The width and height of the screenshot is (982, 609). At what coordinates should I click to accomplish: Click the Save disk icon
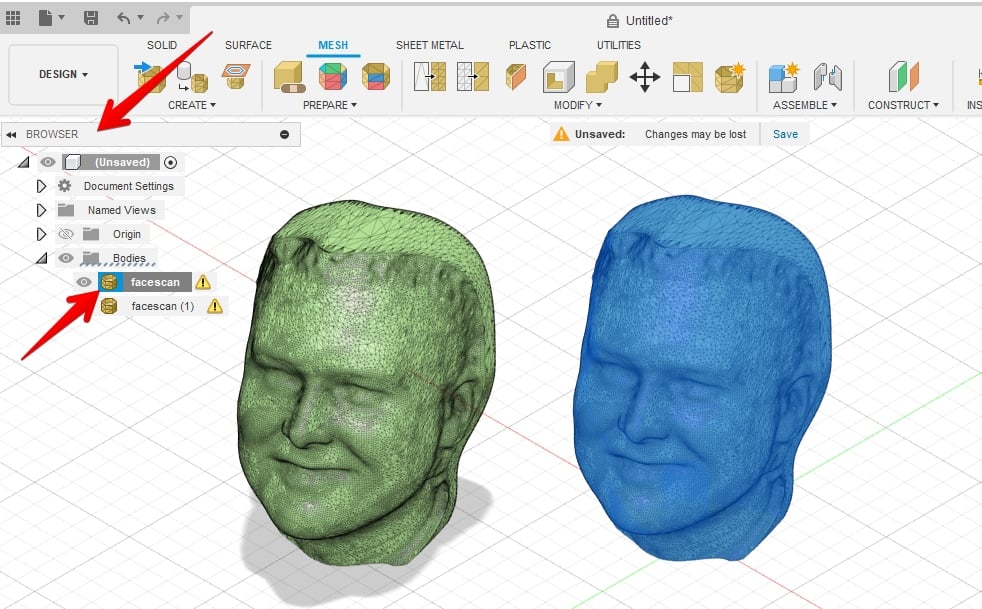tap(91, 18)
